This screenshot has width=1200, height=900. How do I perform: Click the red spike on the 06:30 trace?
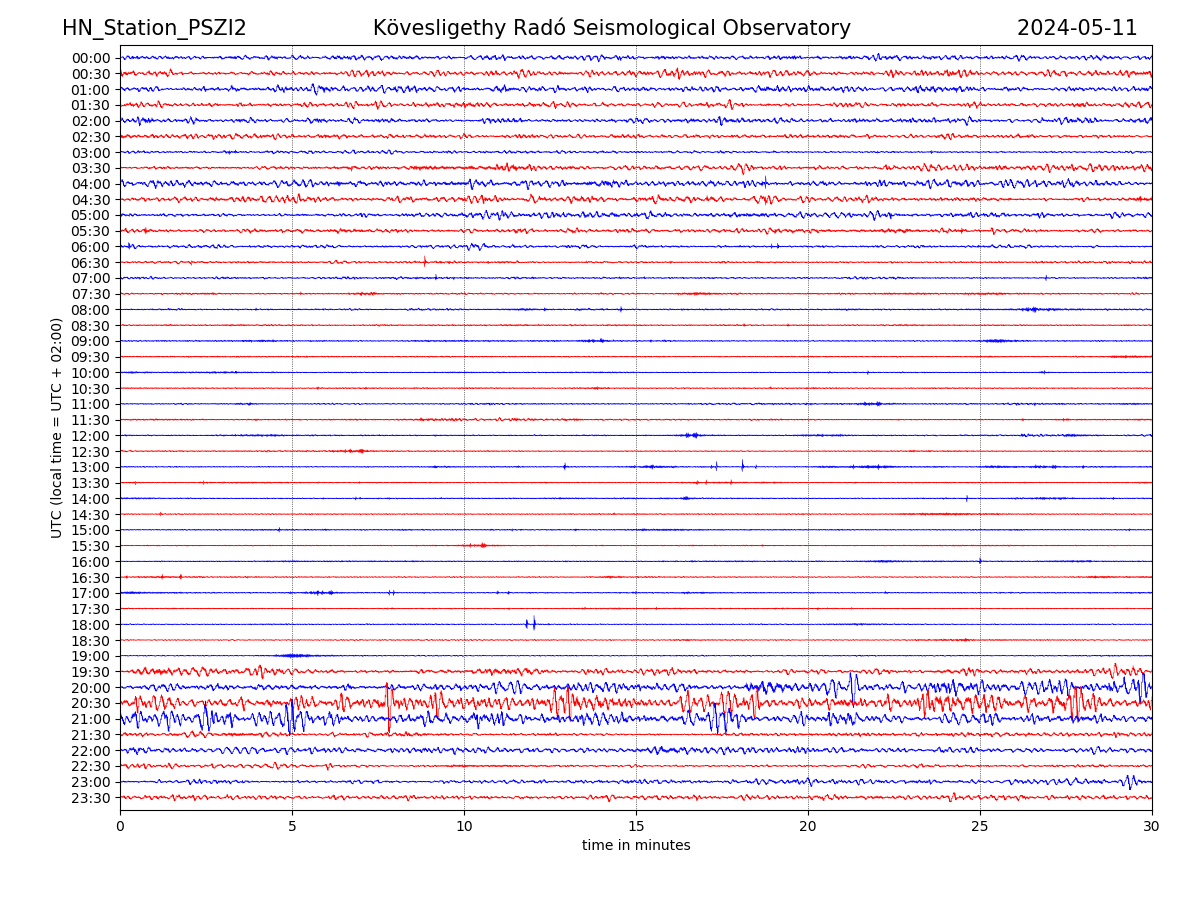(x=425, y=262)
